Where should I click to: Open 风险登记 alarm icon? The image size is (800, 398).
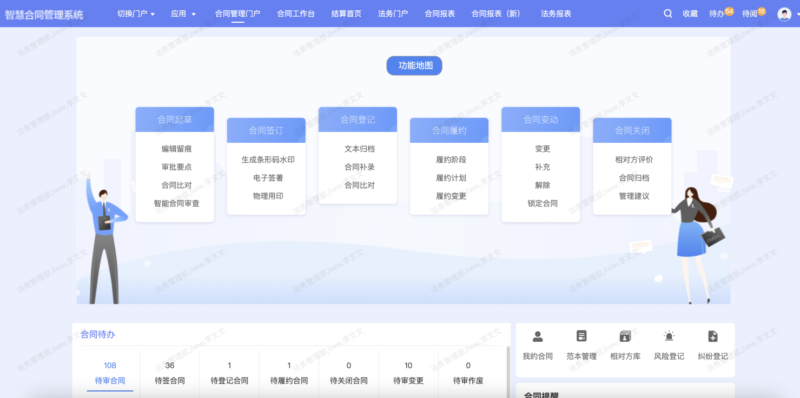click(669, 336)
